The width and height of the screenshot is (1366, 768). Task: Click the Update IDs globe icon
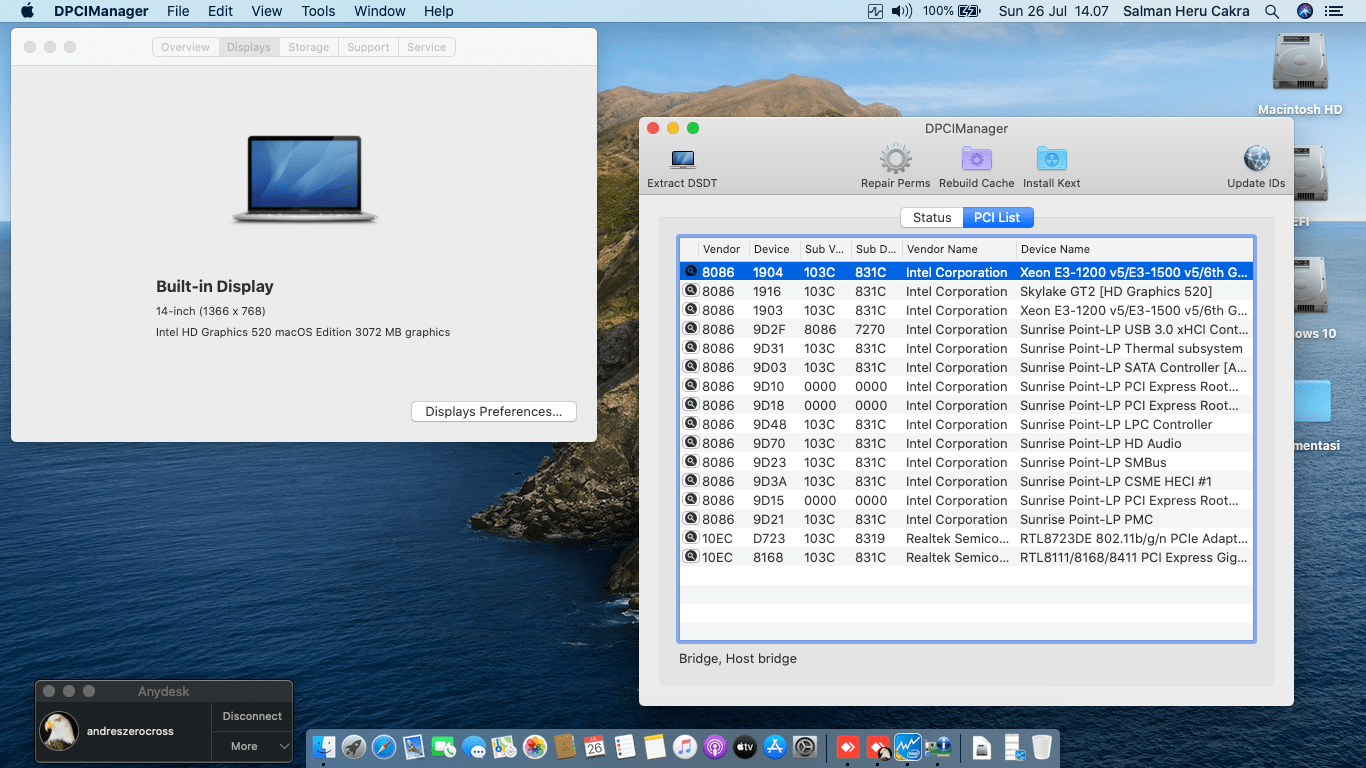coord(1256,160)
